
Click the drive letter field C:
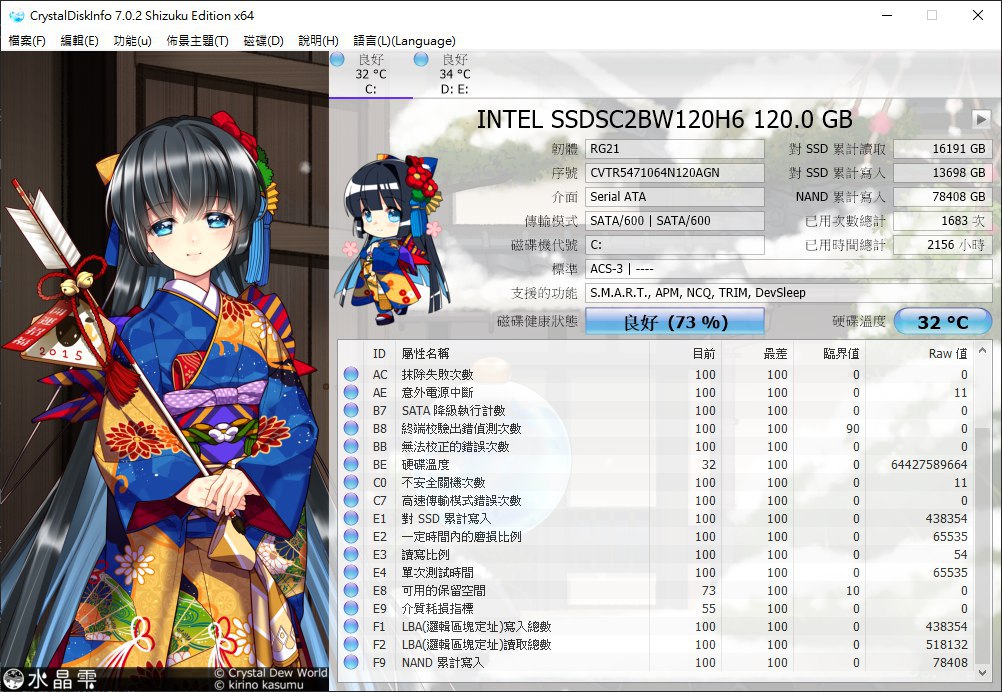(x=675, y=245)
